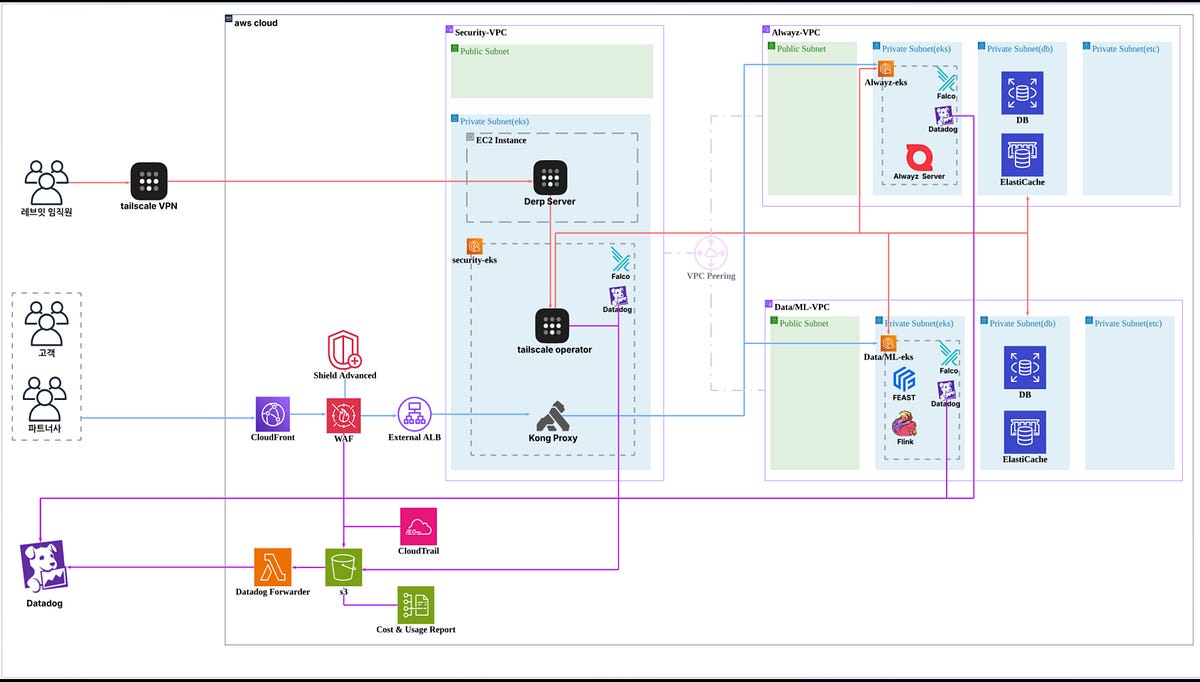This screenshot has width=1200, height=682.
Task: Select the ElastiCache icon in Alwayz-VPC
Action: pos(1022,154)
